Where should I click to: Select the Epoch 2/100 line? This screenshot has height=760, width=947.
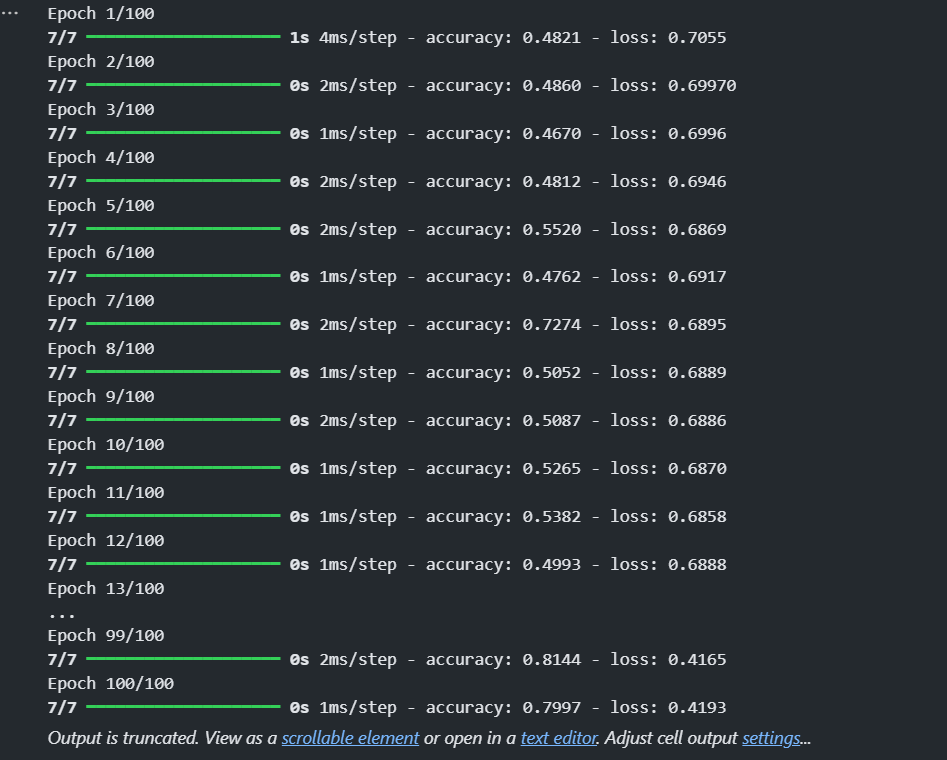[x=101, y=62]
